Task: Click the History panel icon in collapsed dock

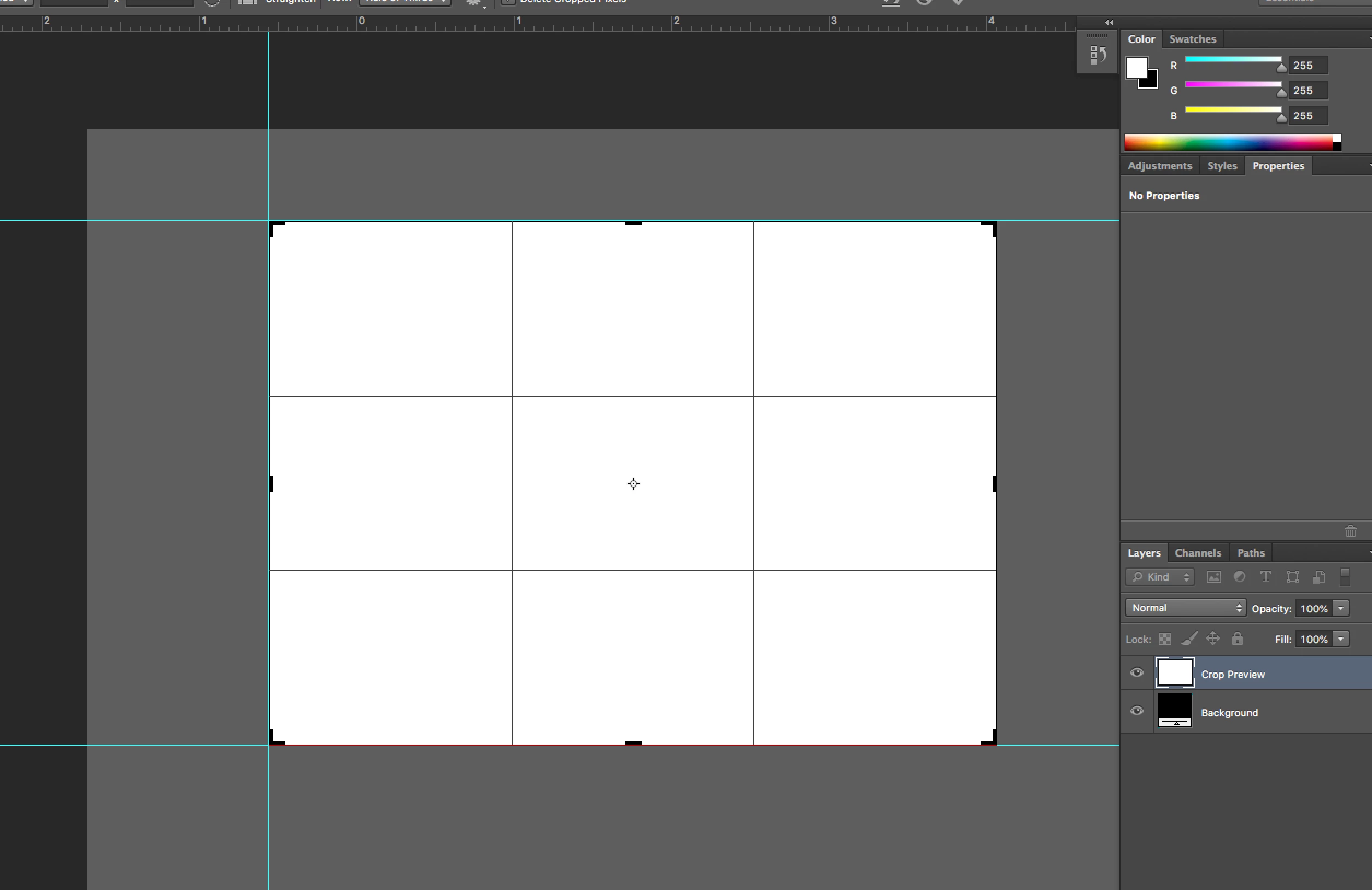Action: (1098, 55)
